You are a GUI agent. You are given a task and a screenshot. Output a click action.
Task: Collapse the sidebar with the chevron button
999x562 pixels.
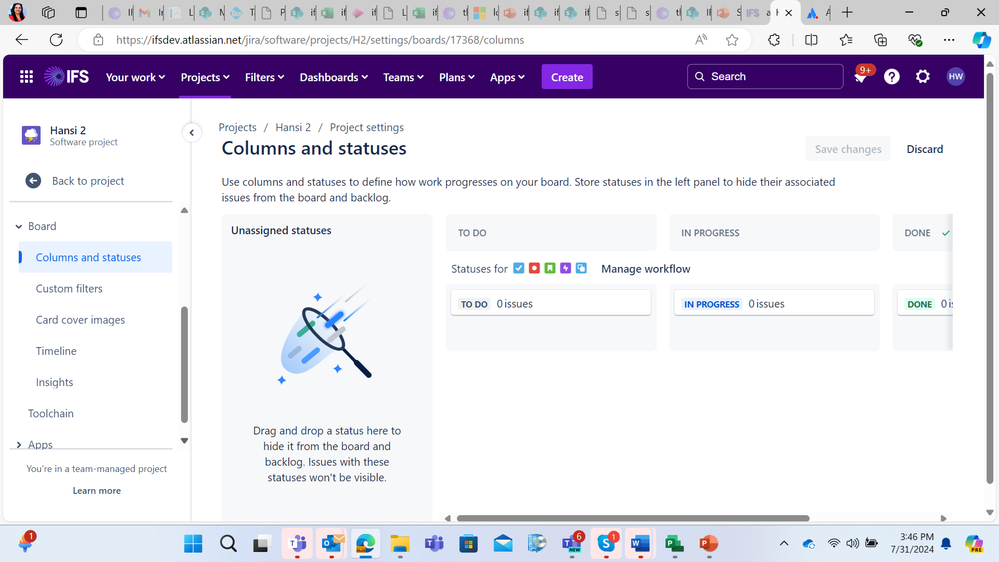192,133
